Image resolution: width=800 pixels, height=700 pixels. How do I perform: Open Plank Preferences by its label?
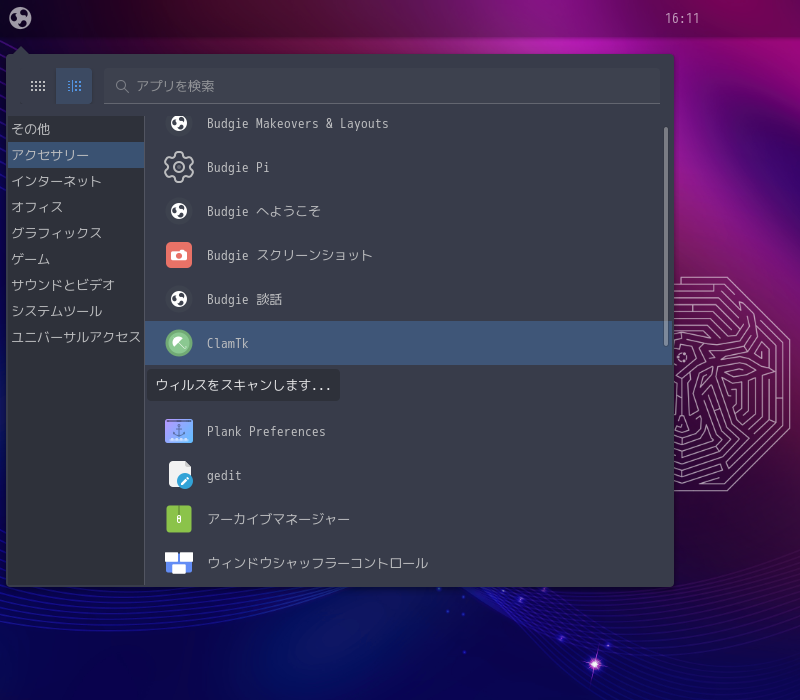click(x=266, y=432)
